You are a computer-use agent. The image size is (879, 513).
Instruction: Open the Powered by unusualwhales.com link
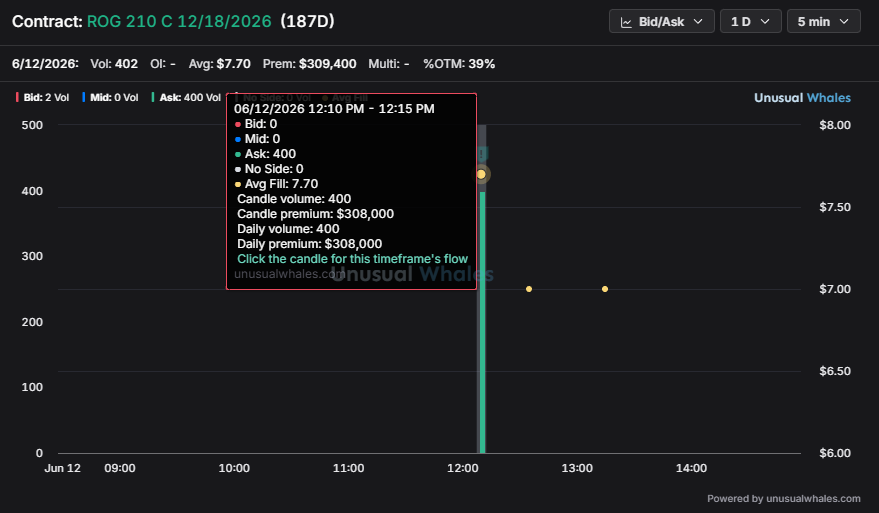tap(784, 498)
